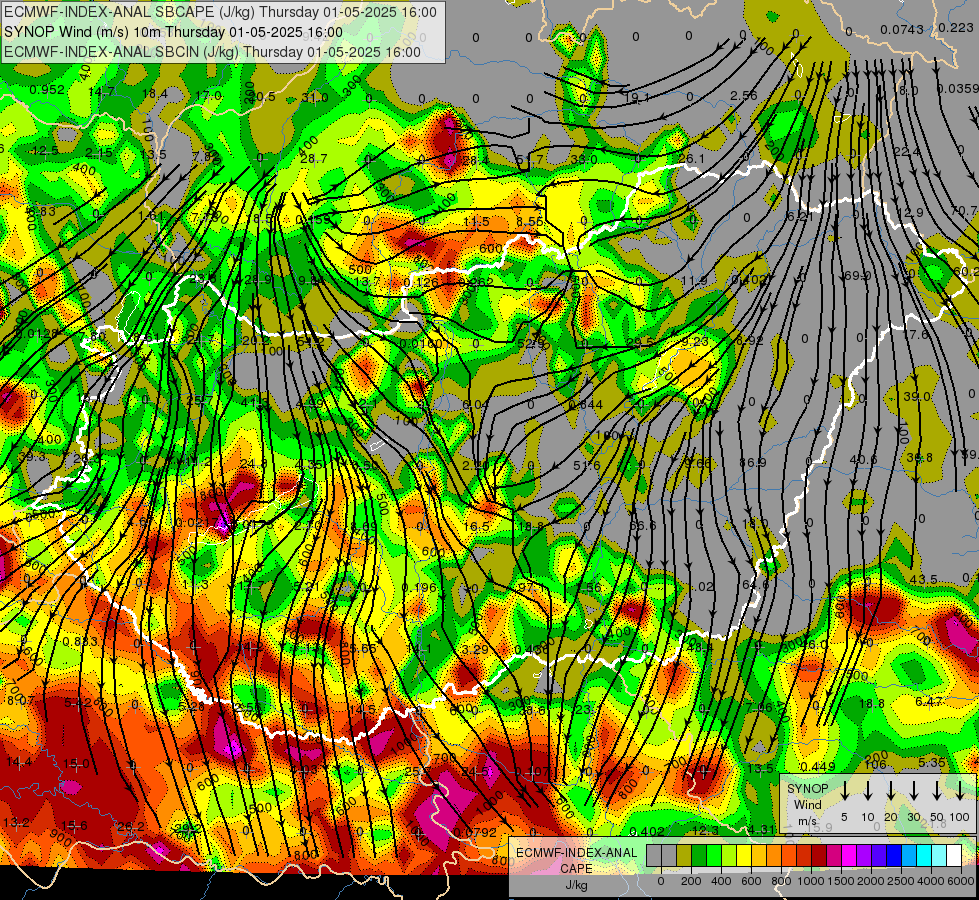This screenshot has width=979, height=900.
Task: Click the map value '0.0792'
Action: (475, 832)
